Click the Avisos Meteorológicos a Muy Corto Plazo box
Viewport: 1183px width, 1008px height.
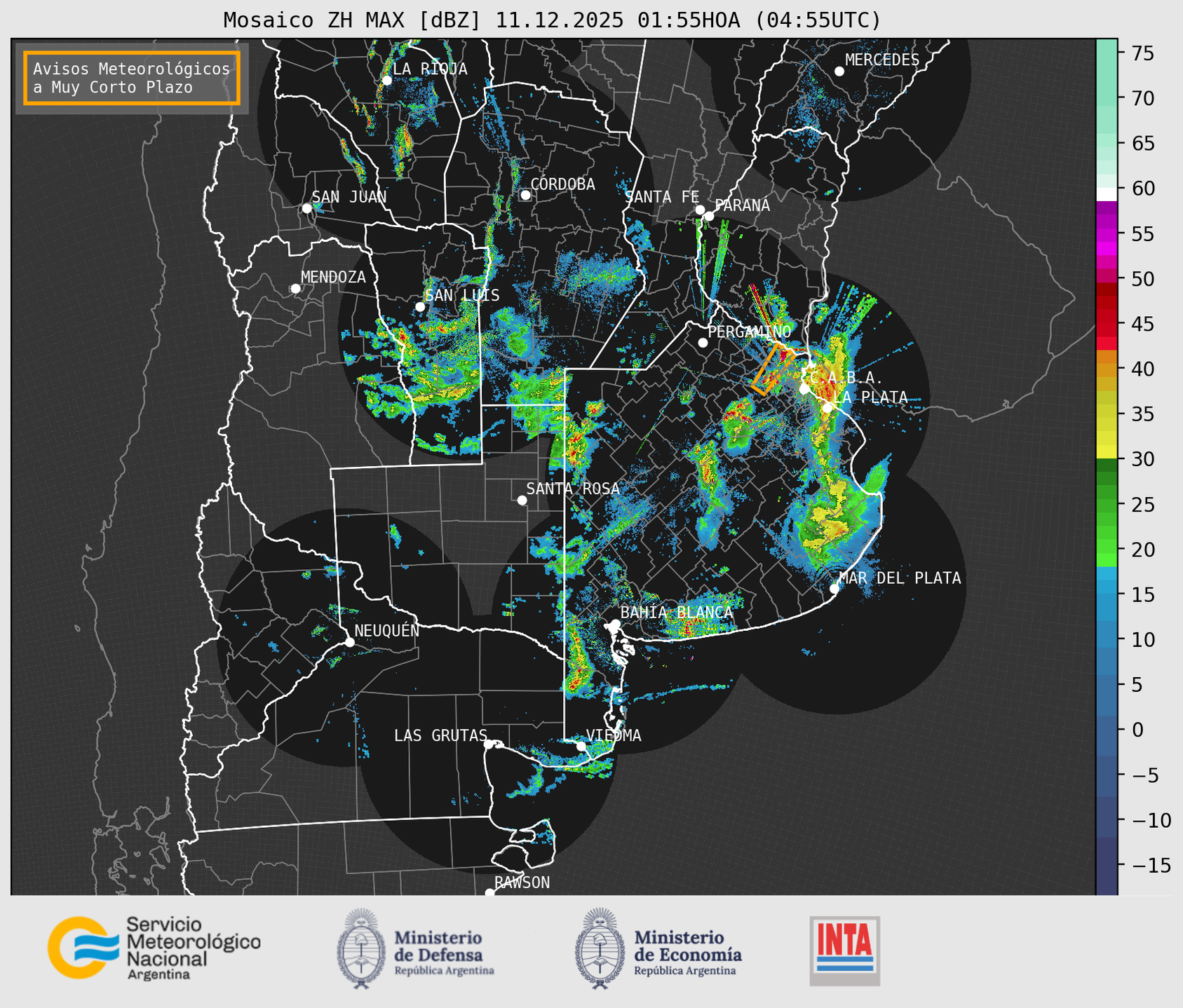132,78
